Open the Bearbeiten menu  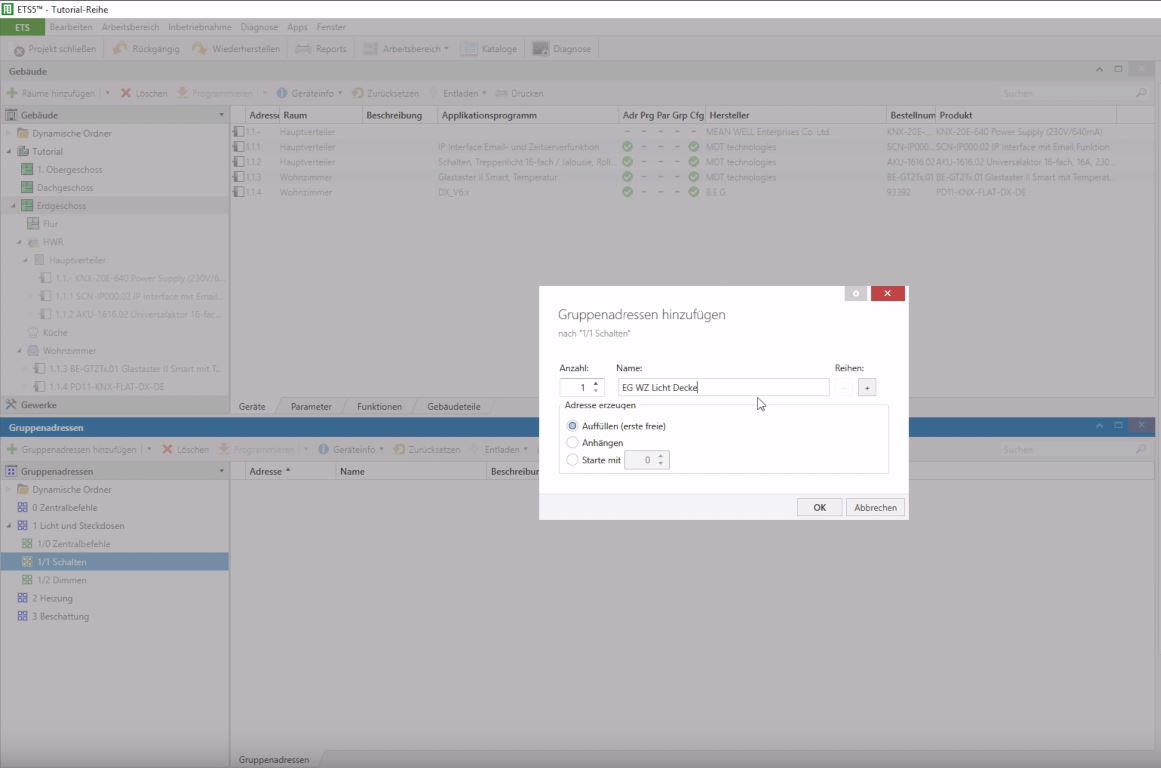(71, 27)
